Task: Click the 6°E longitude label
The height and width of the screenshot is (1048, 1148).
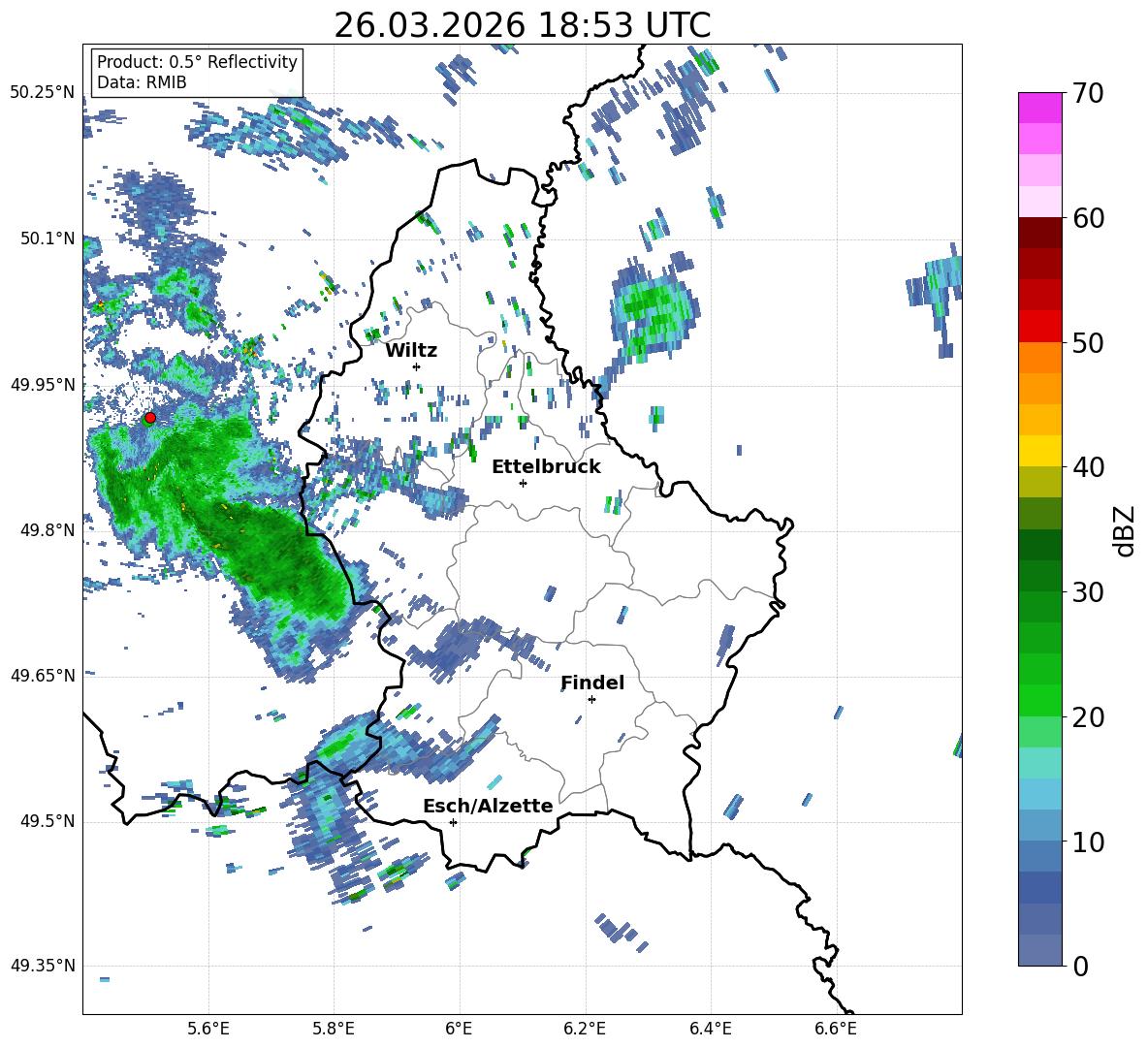Action: [x=459, y=1029]
